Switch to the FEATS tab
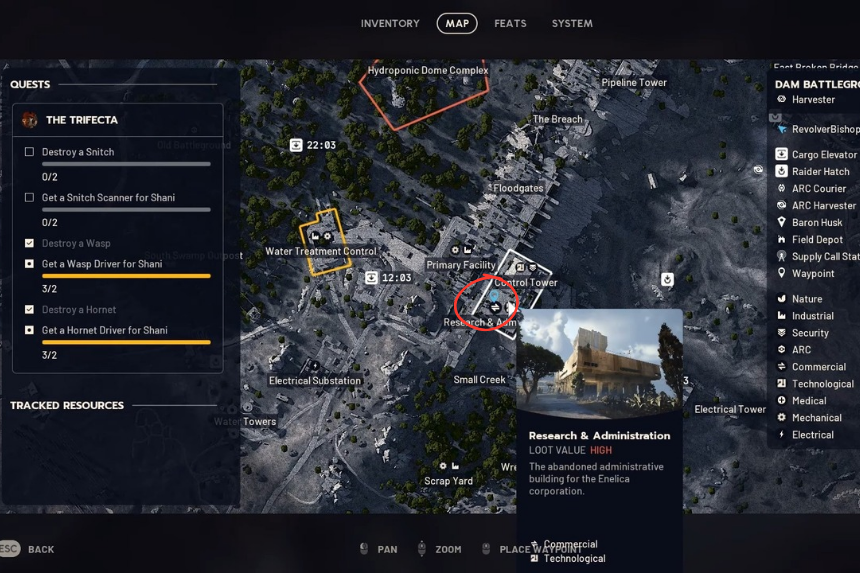The height and width of the screenshot is (573, 860). point(510,24)
